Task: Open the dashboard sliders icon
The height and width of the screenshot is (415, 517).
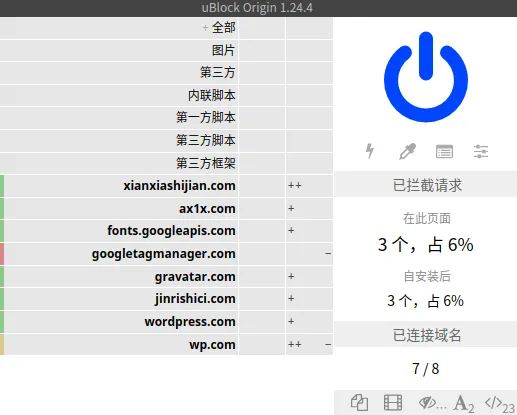Action: pos(481,151)
